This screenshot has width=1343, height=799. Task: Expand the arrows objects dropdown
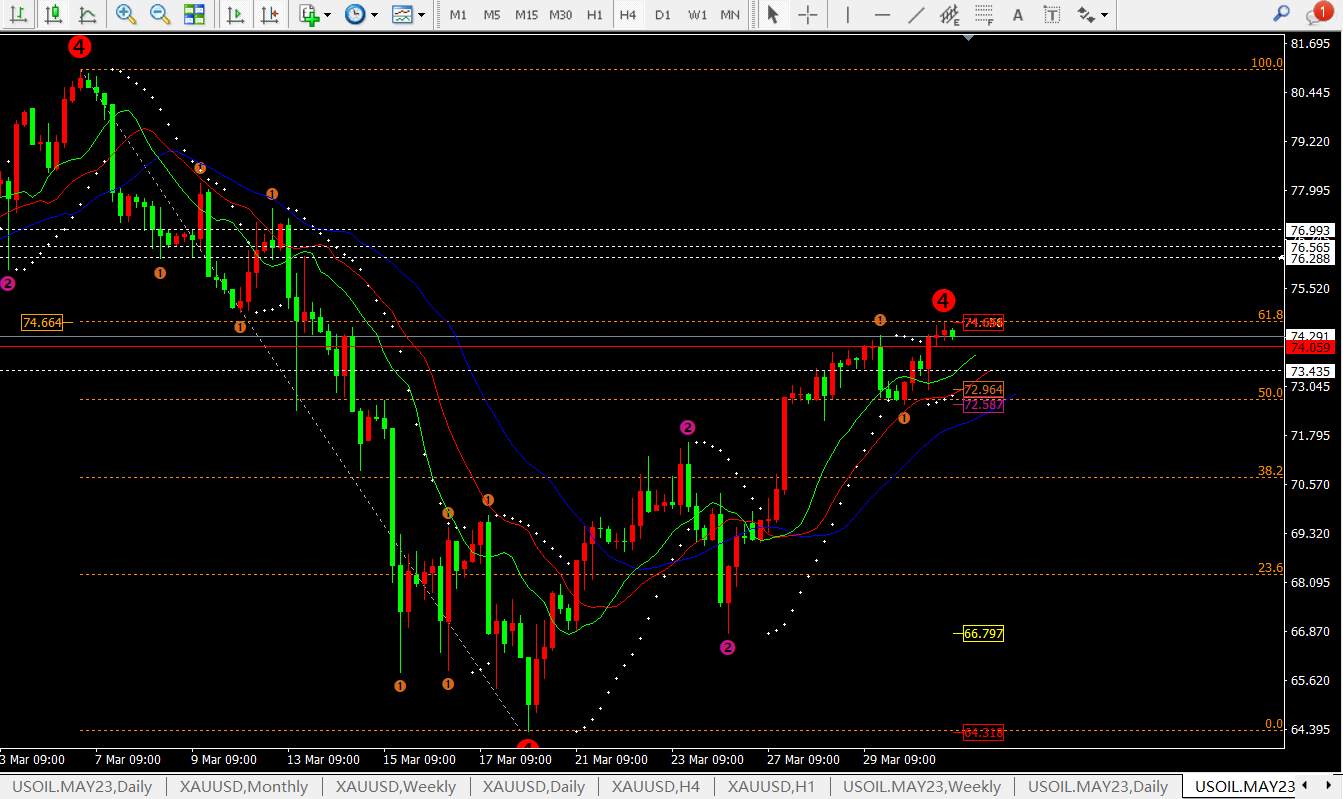point(1104,15)
